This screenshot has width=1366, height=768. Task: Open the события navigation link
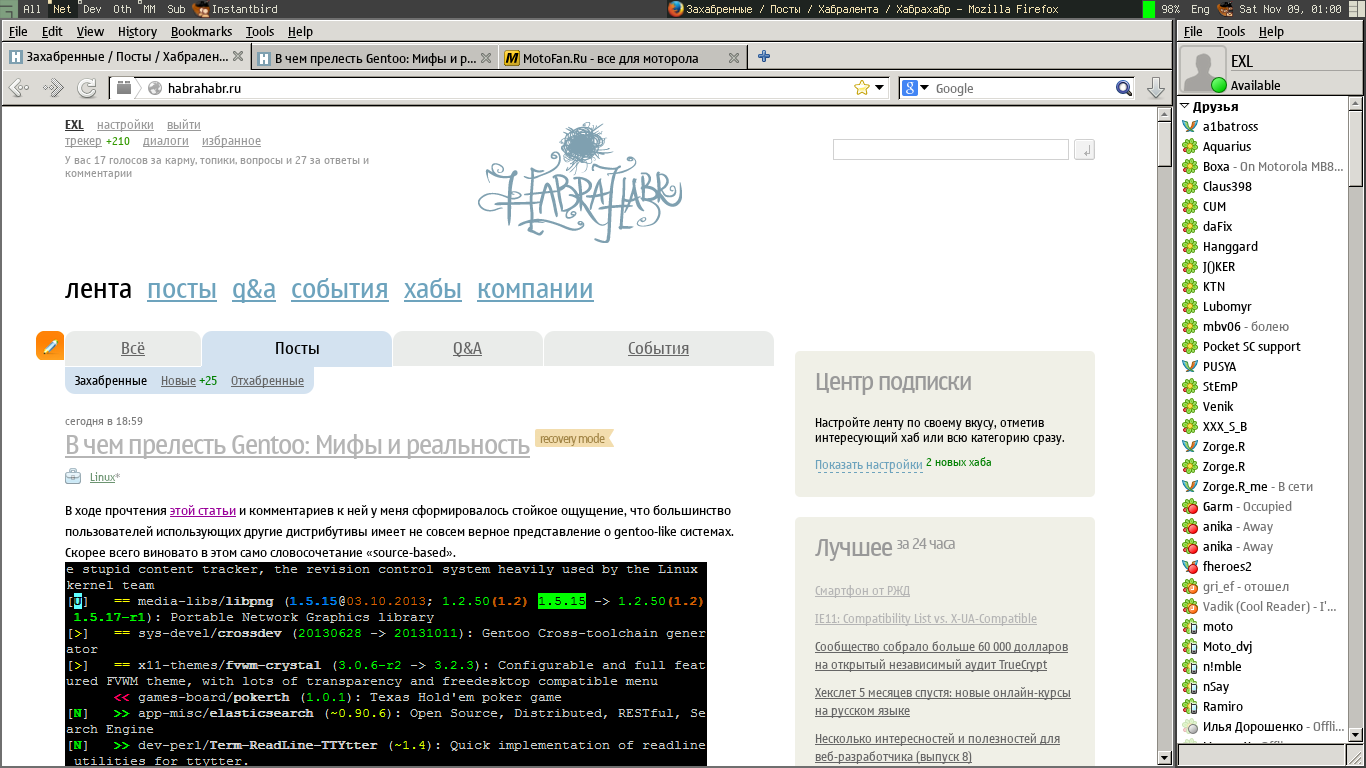pyautogui.click(x=340, y=290)
